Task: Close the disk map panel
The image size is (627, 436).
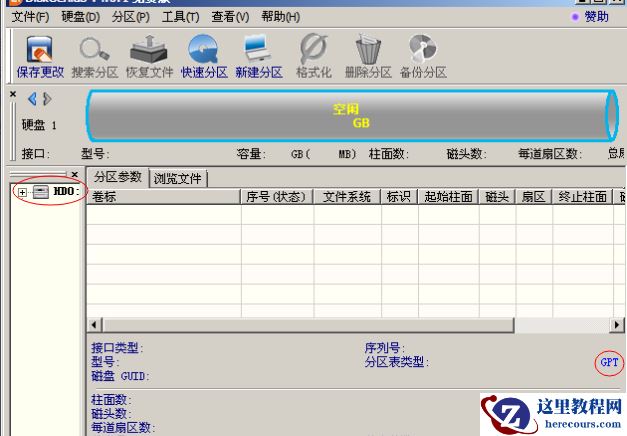Action: (13, 94)
